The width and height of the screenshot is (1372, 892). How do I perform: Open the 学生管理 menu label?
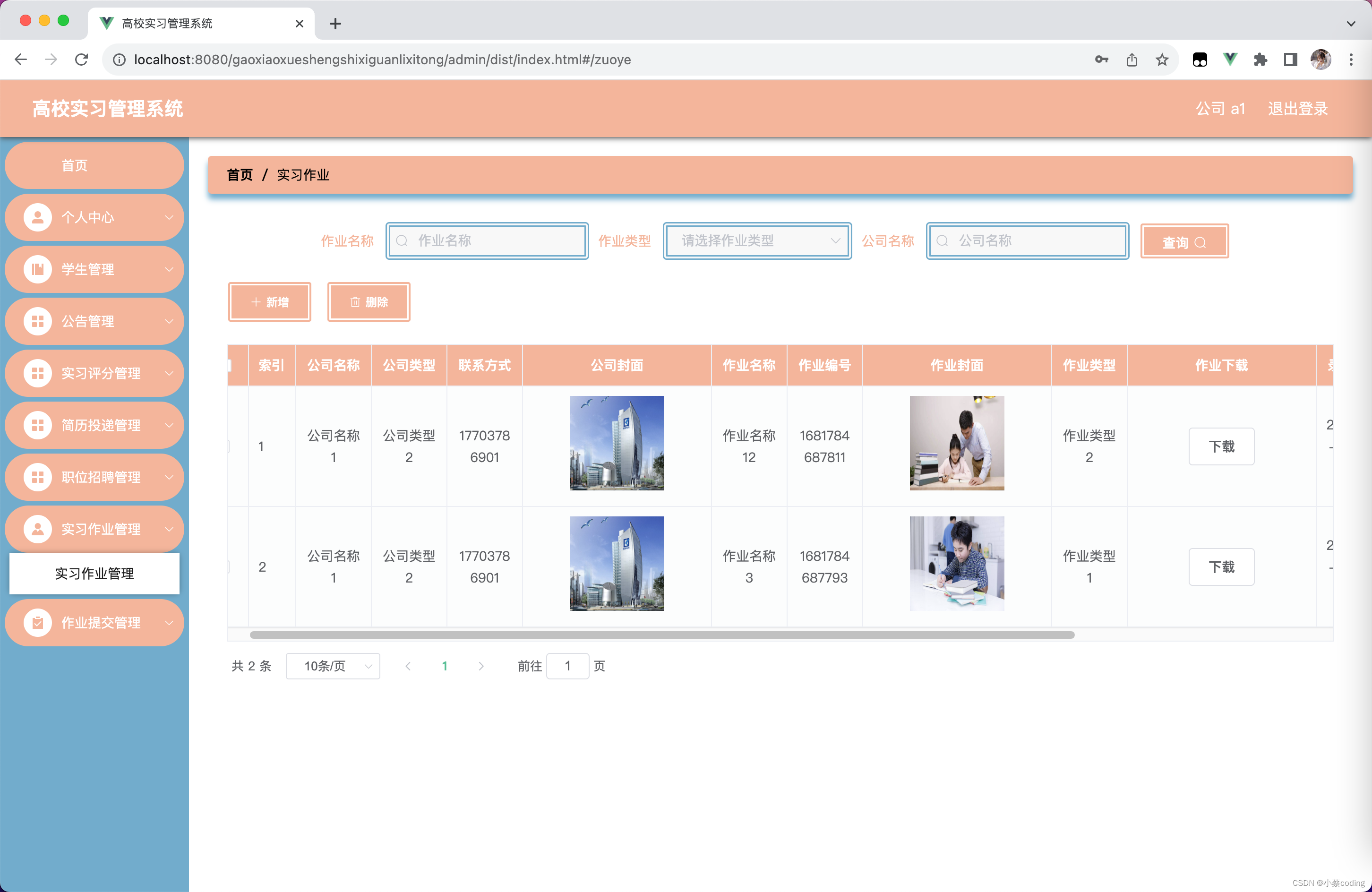tap(87, 269)
